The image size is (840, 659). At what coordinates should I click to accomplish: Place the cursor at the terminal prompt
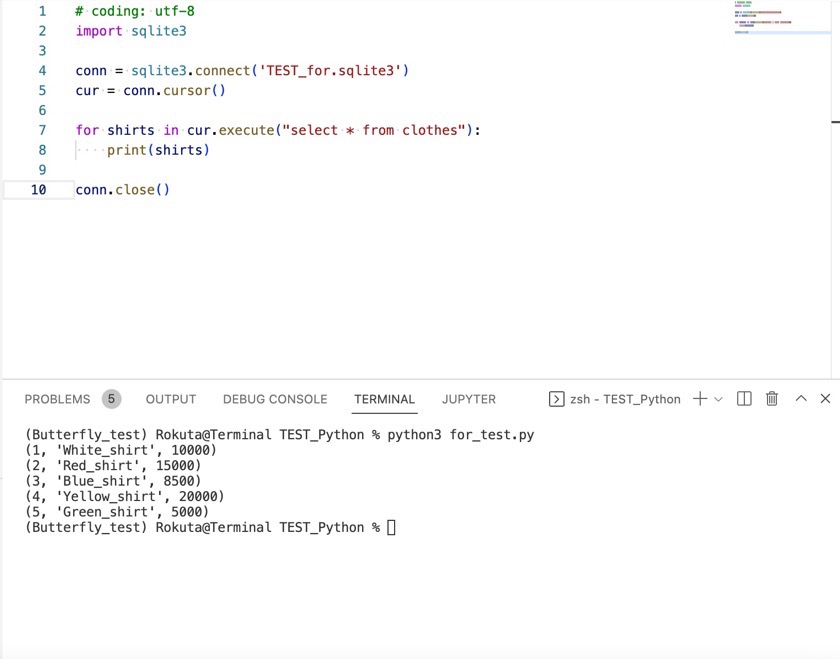391,527
